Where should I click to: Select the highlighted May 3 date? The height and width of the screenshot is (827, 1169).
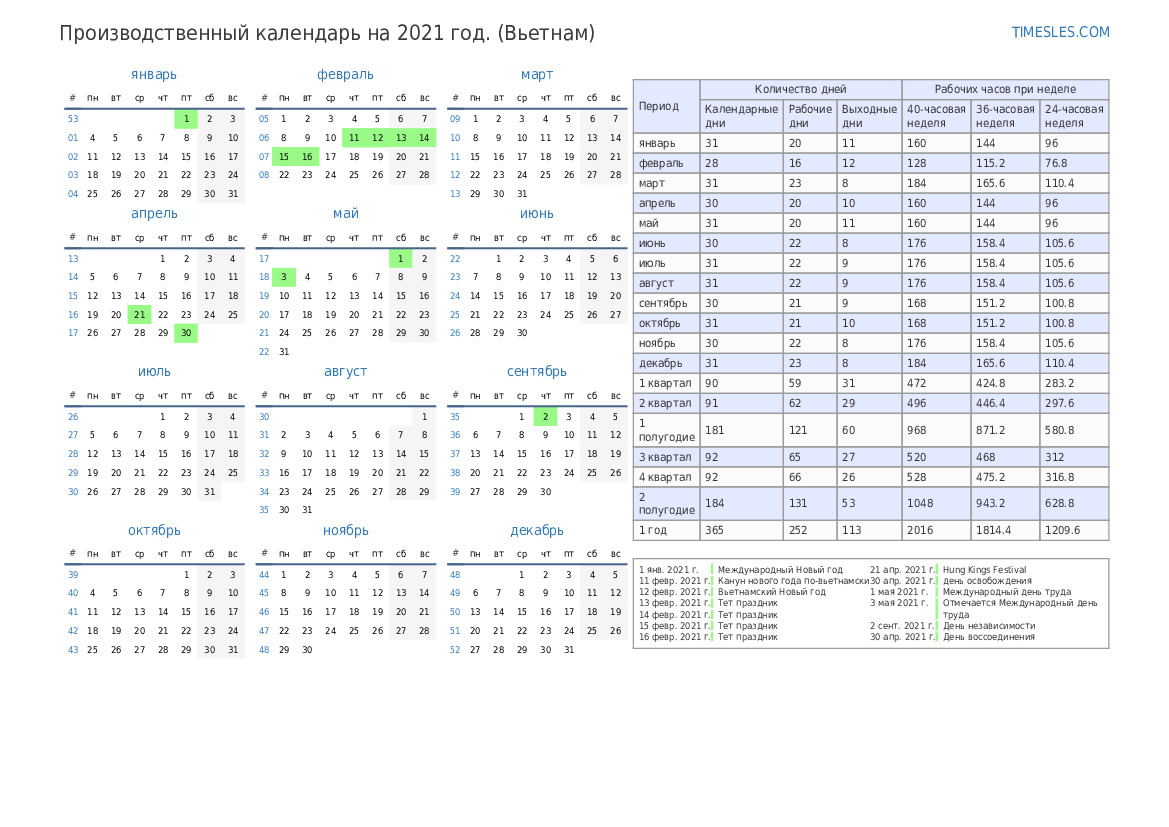[283, 277]
